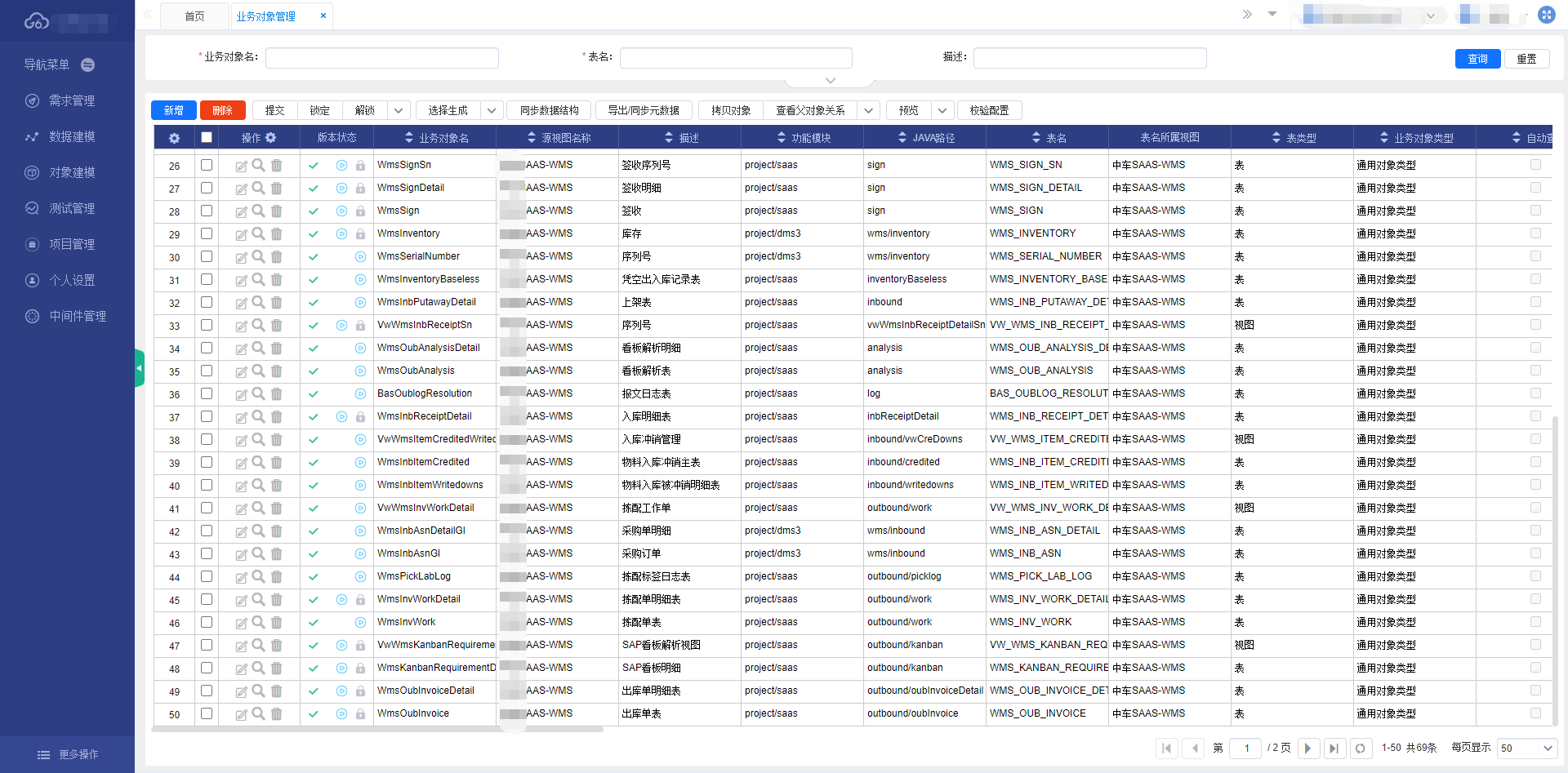Viewport: 1568px width, 773px height.
Task: Click the blue 查询 button
Action: pos(1477,59)
